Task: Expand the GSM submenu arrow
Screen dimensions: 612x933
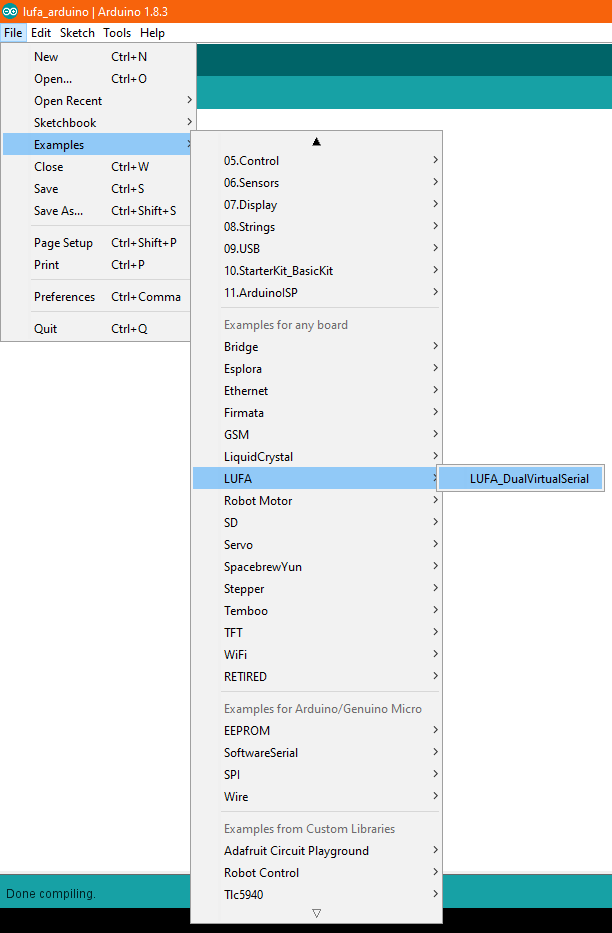Action: pyautogui.click(x=435, y=434)
